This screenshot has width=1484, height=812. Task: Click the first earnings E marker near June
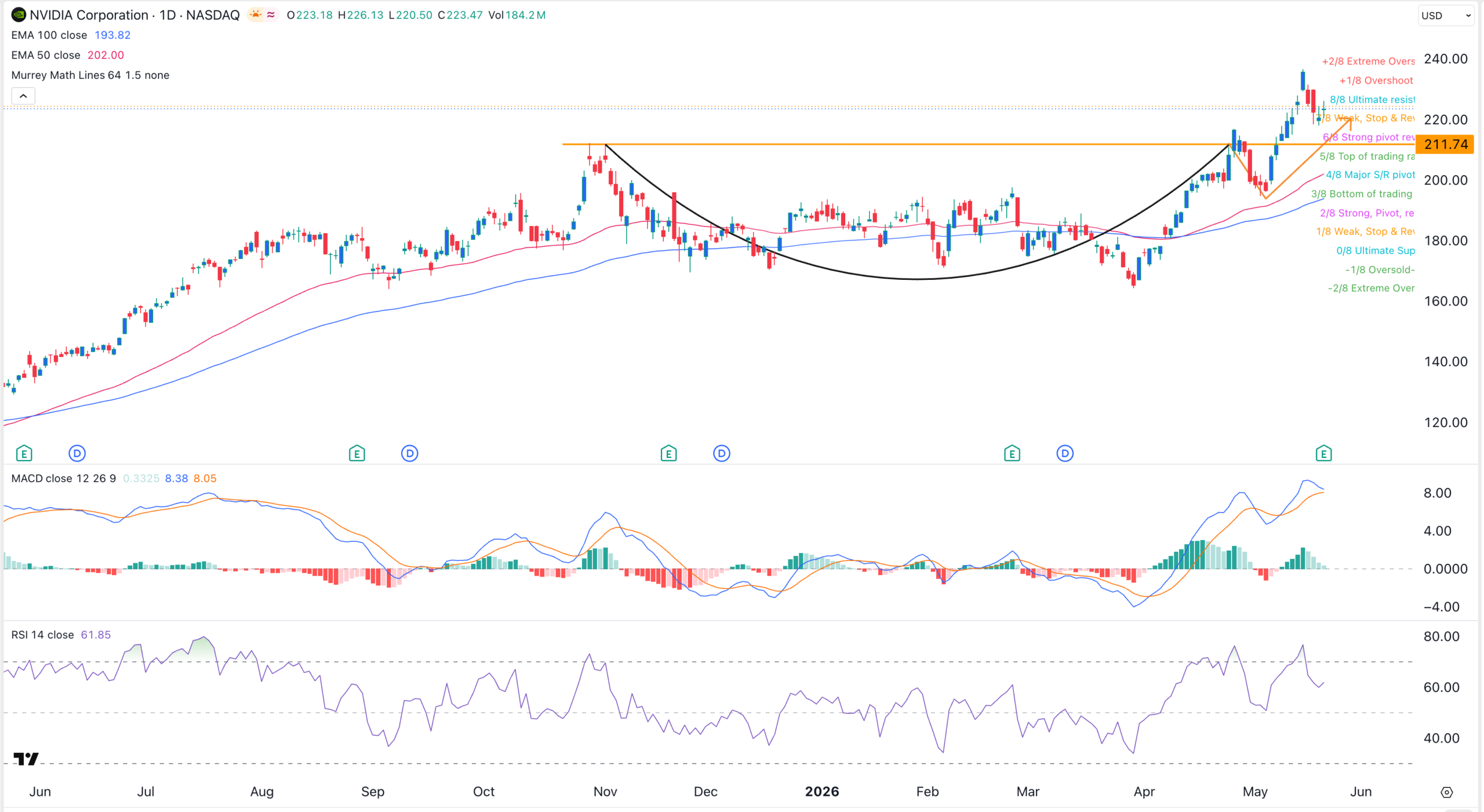(x=24, y=453)
